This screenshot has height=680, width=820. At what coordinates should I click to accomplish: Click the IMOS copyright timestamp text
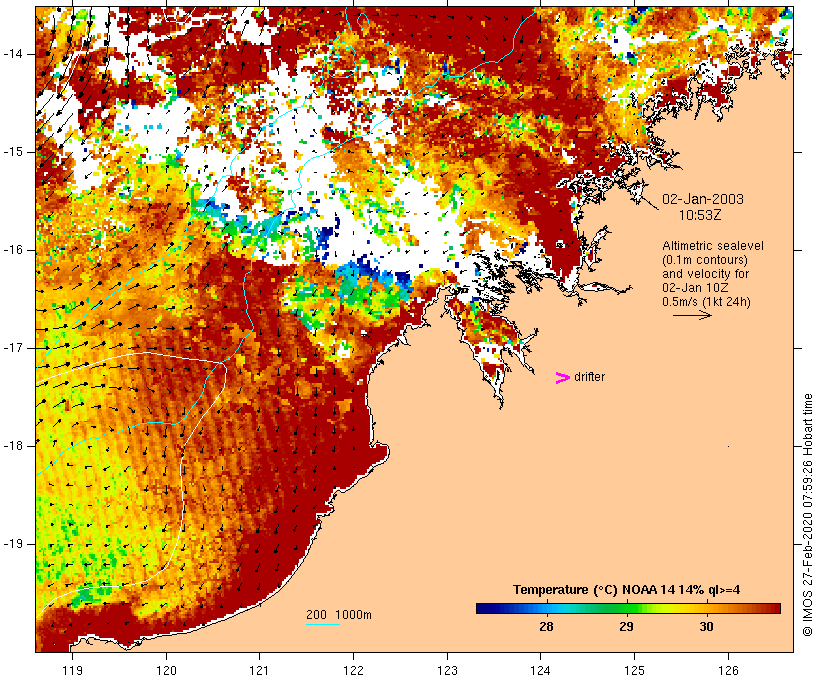(x=807, y=515)
